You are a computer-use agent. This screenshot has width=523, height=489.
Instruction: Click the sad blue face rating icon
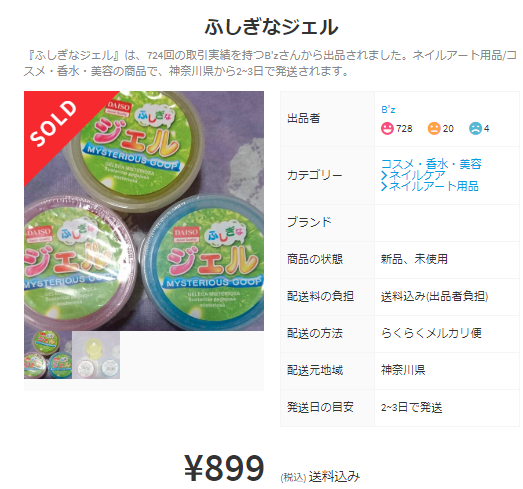[x=475, y=128]
